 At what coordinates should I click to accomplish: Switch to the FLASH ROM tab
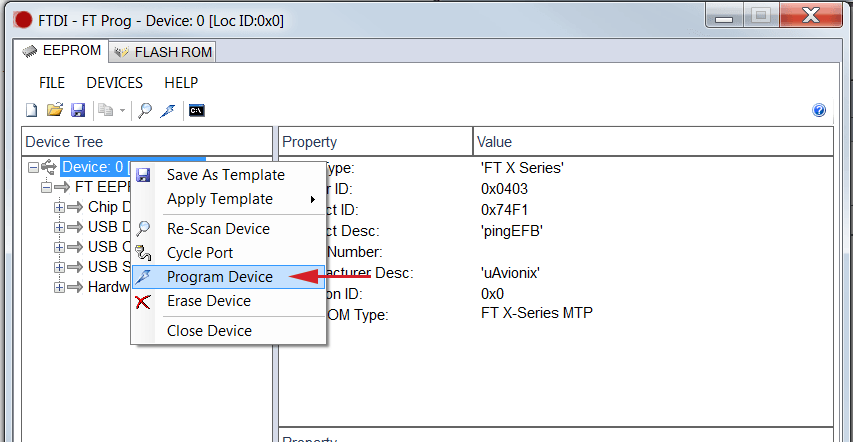click(x=163, y=52)
